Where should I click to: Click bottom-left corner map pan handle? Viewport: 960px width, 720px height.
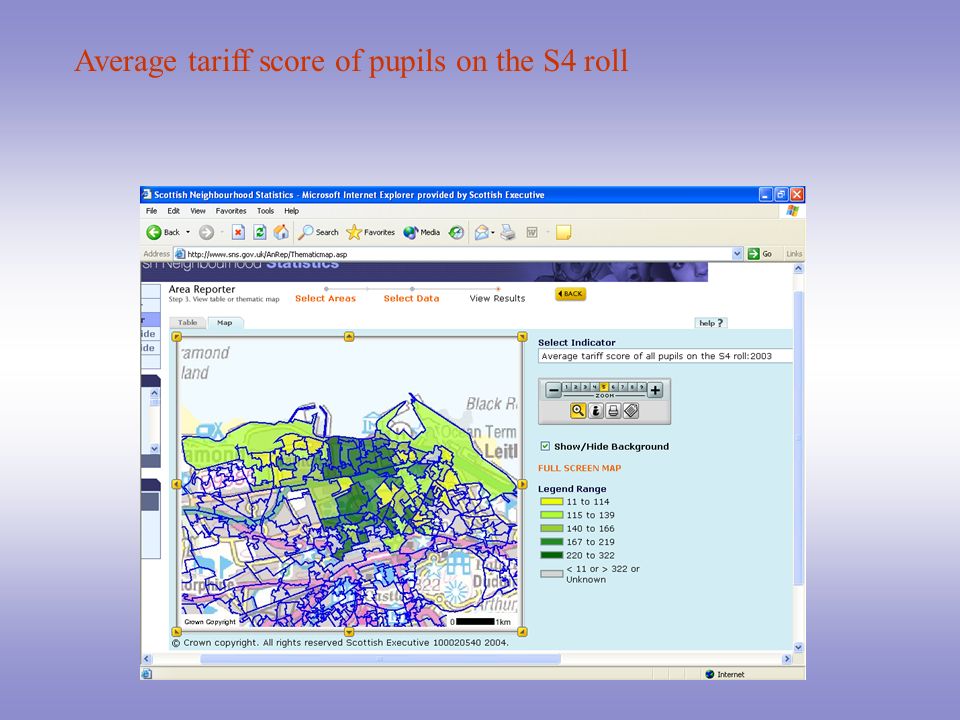coord(176,632)
